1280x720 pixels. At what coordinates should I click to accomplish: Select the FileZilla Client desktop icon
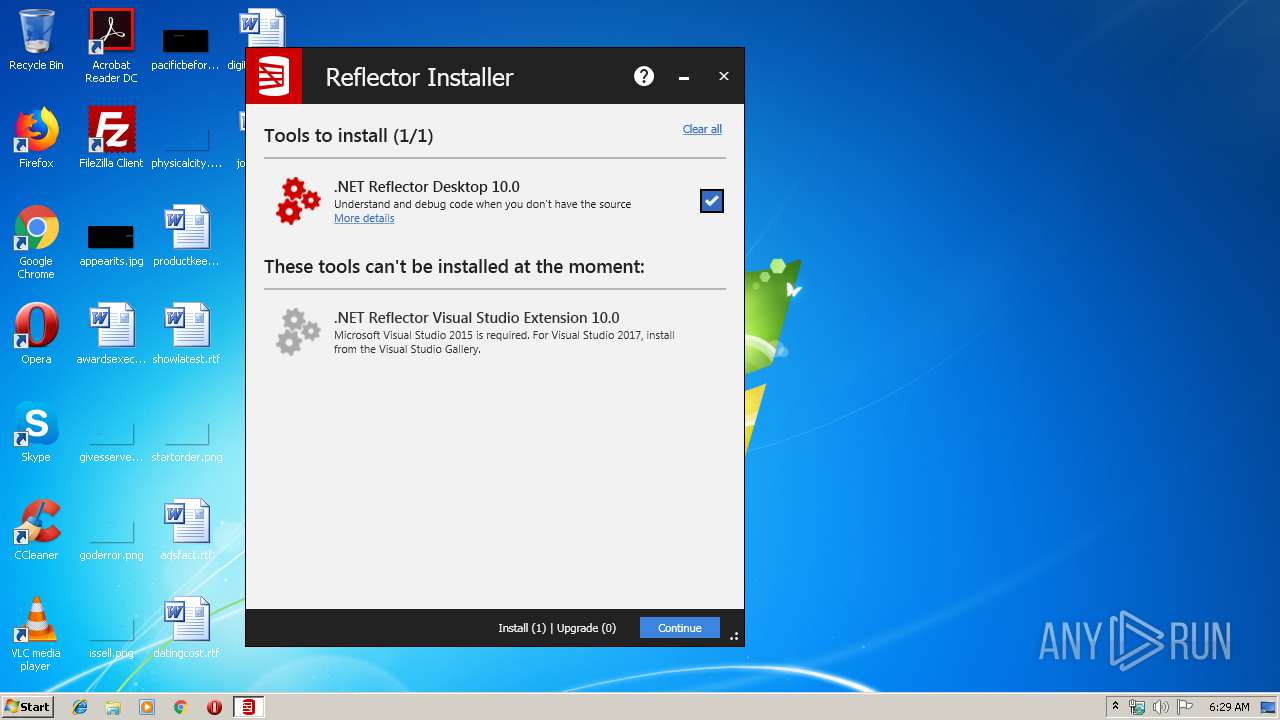(x=111, y=138)
